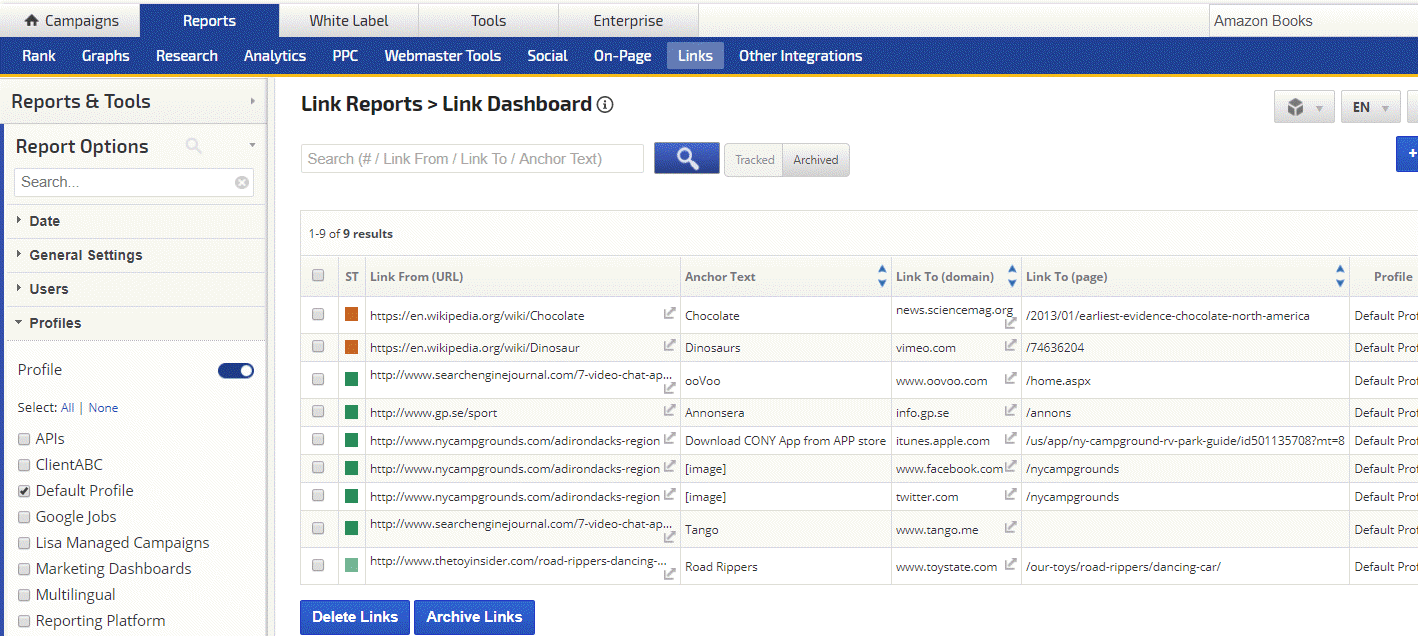Expand the Date section
This screenshot has height=636, width=1418.
pos(44,221)
